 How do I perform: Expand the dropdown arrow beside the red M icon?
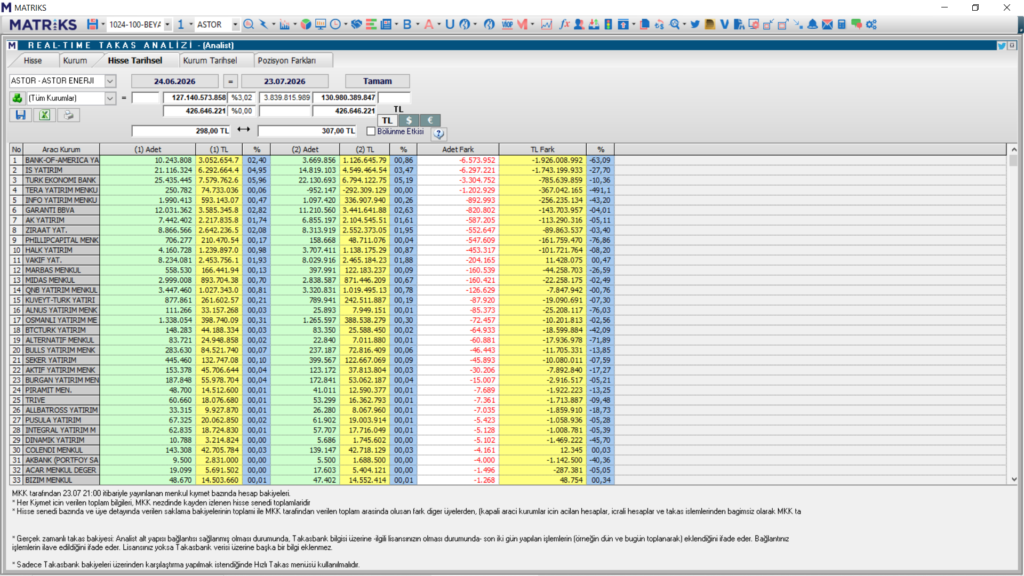[532, 25]
